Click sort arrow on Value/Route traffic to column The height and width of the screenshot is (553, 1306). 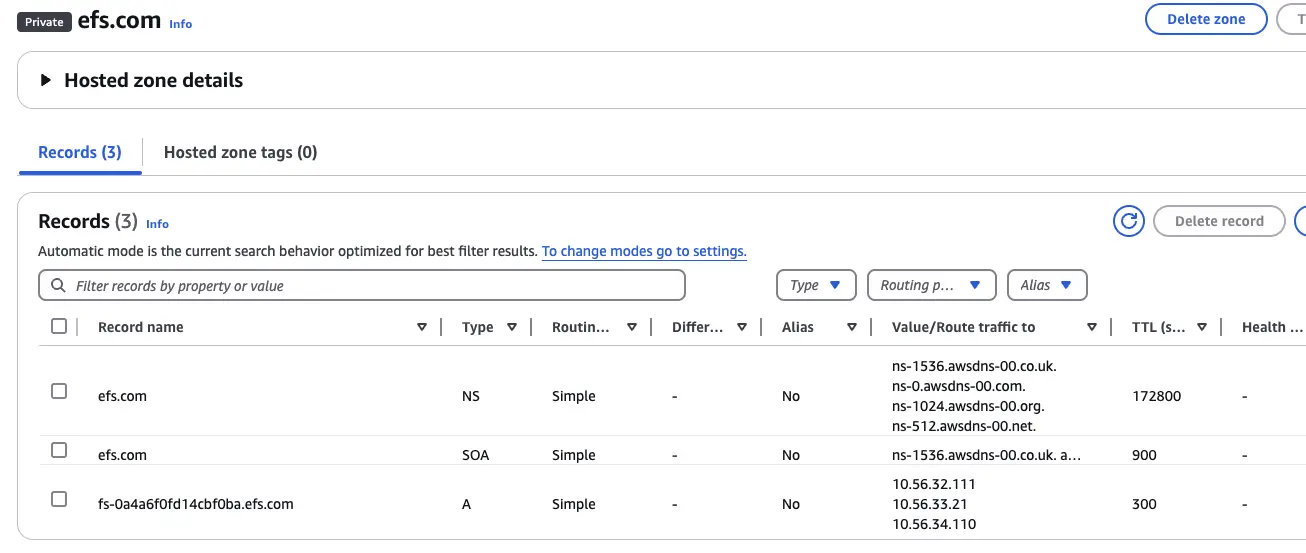[1092, 327]
